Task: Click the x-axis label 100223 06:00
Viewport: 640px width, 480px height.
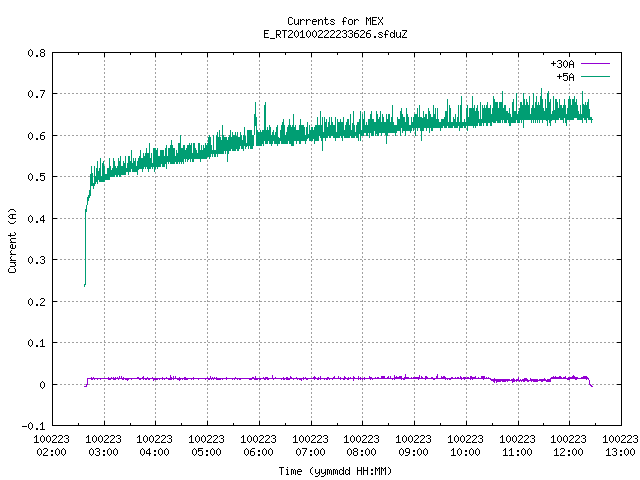Action: click(258, 445)
